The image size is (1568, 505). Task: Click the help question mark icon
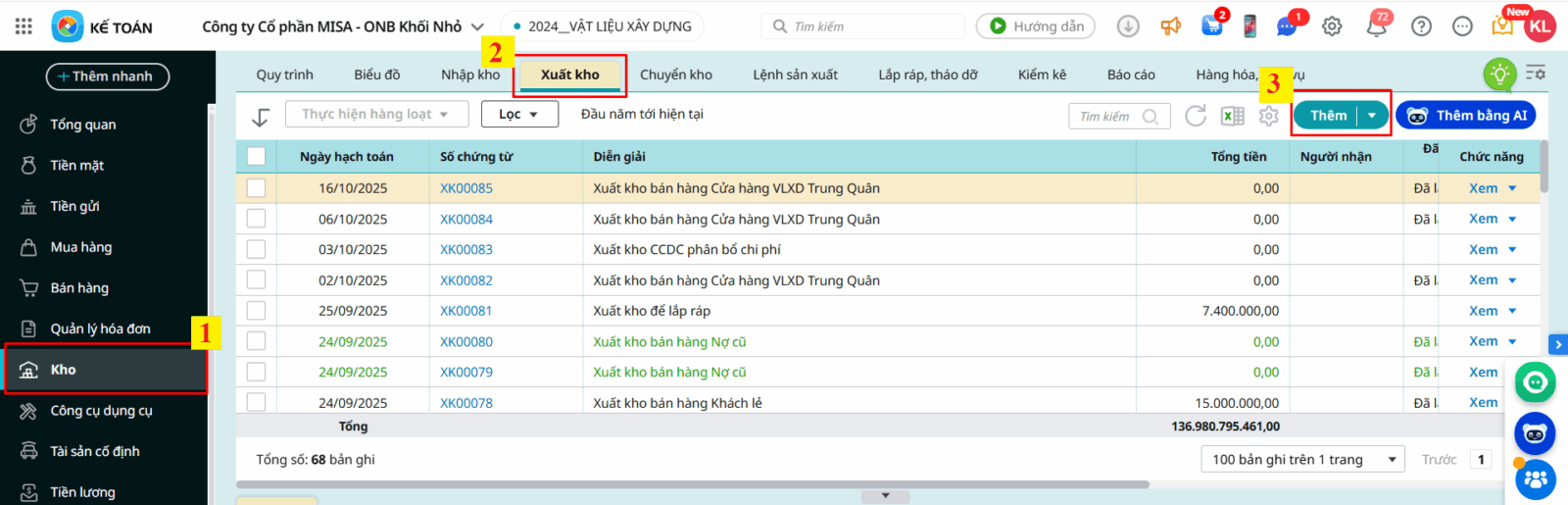pyautogui.click(x=1421, y=26)
